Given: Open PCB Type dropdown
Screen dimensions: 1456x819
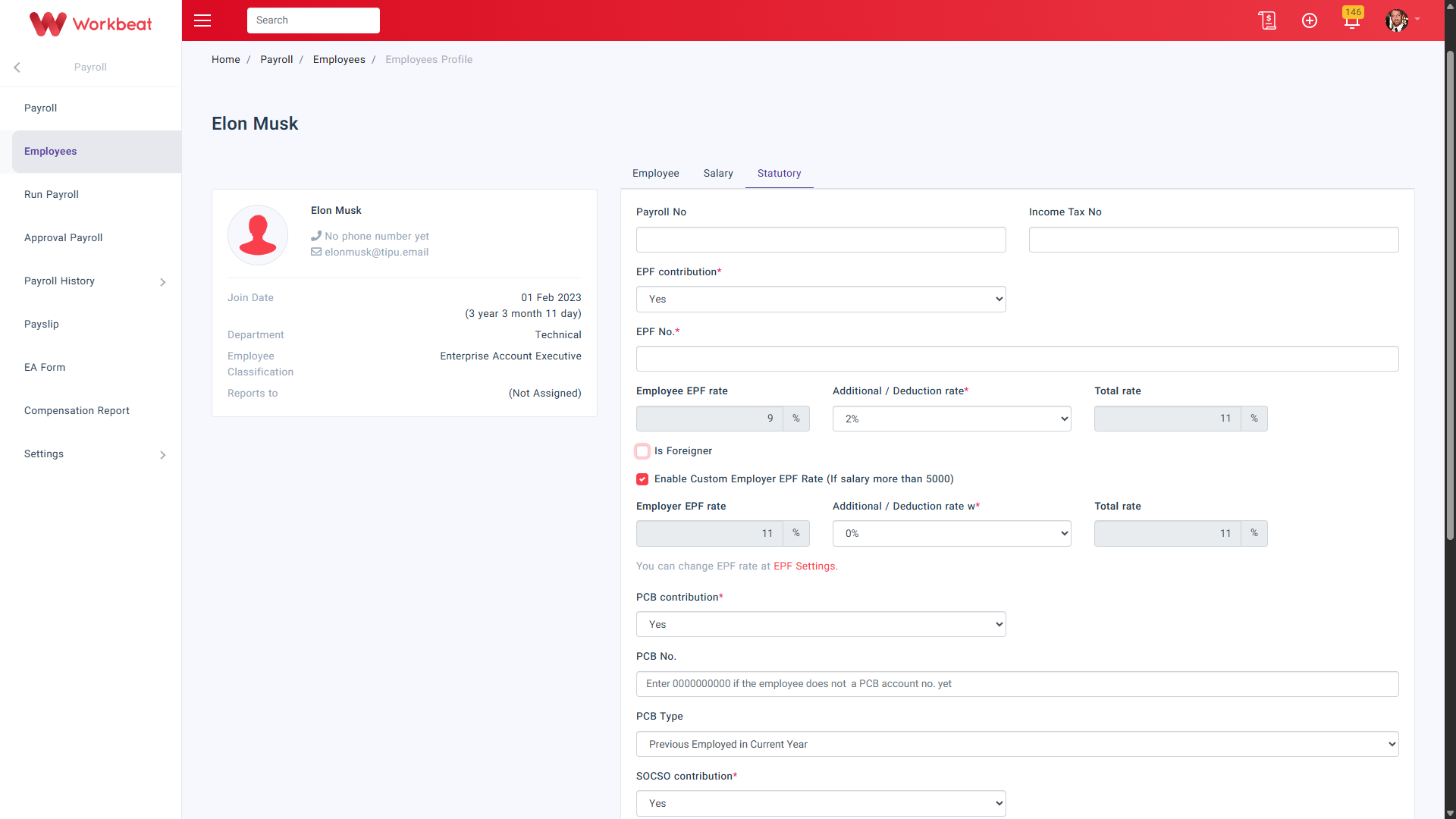Looking at the screenshot, I should pos(1017,744).
